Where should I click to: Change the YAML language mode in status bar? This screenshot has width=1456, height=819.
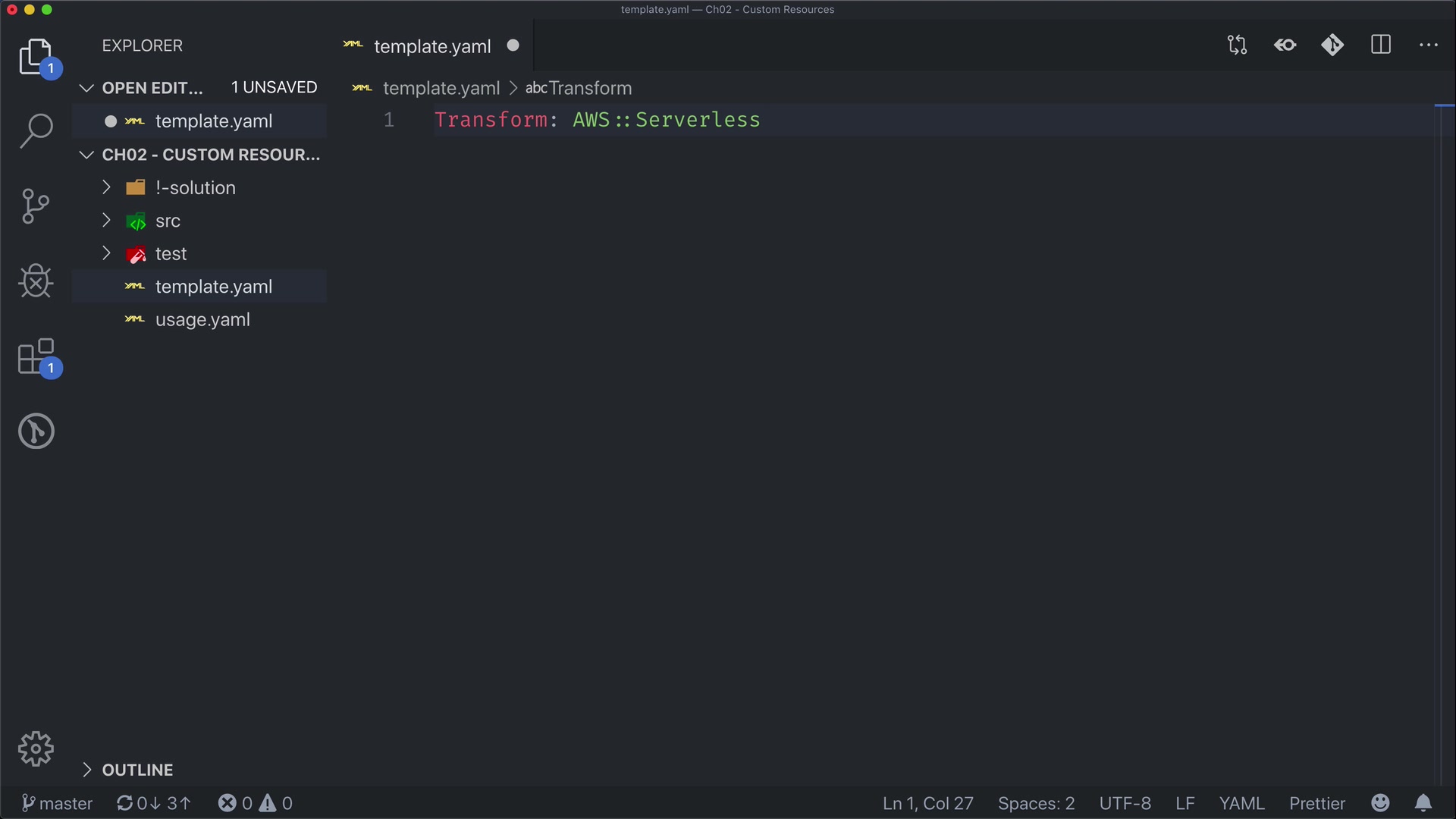pyautogui.click(x=1241, y=803)
